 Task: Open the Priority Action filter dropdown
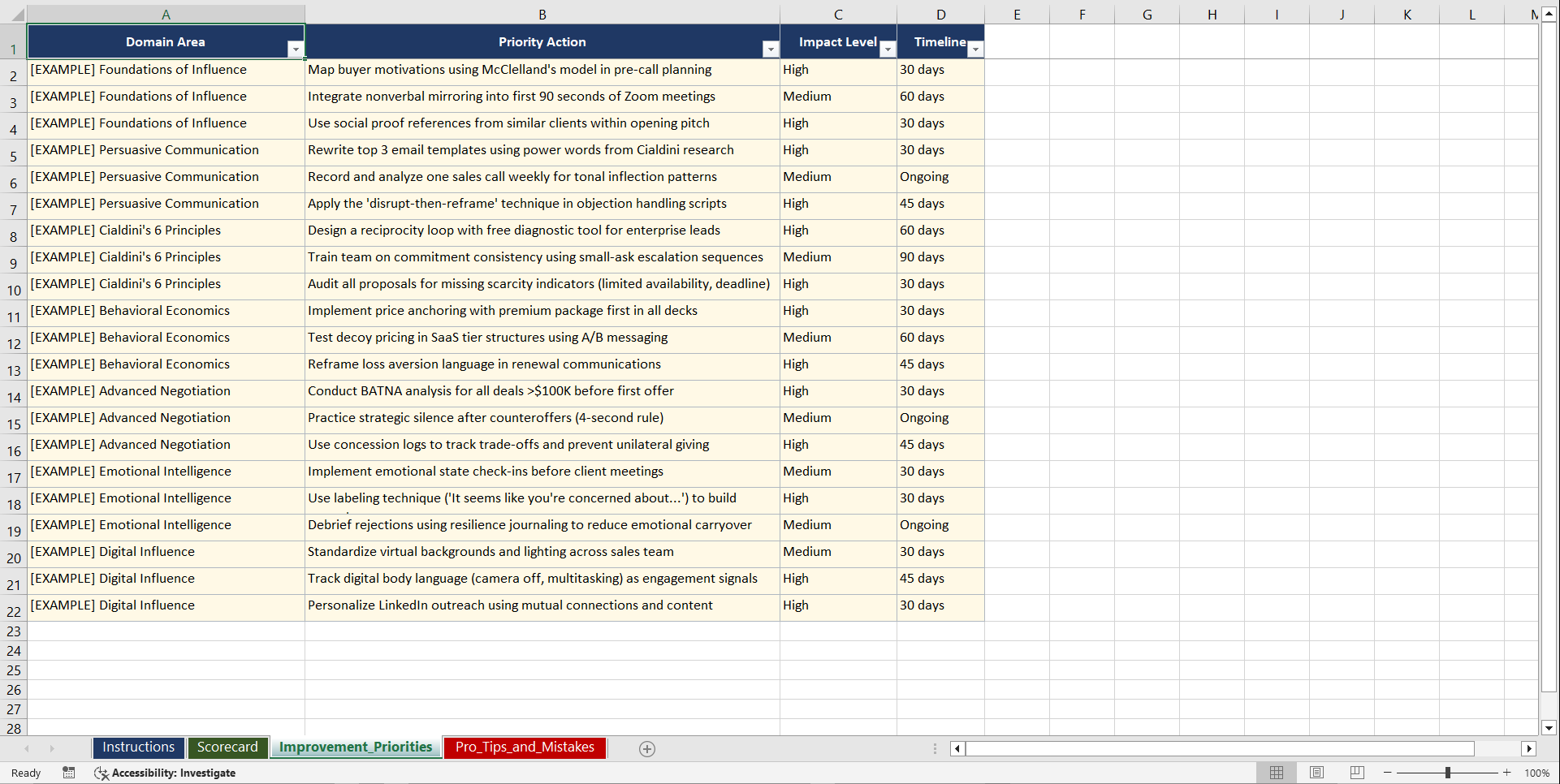(x=770, y=49)
